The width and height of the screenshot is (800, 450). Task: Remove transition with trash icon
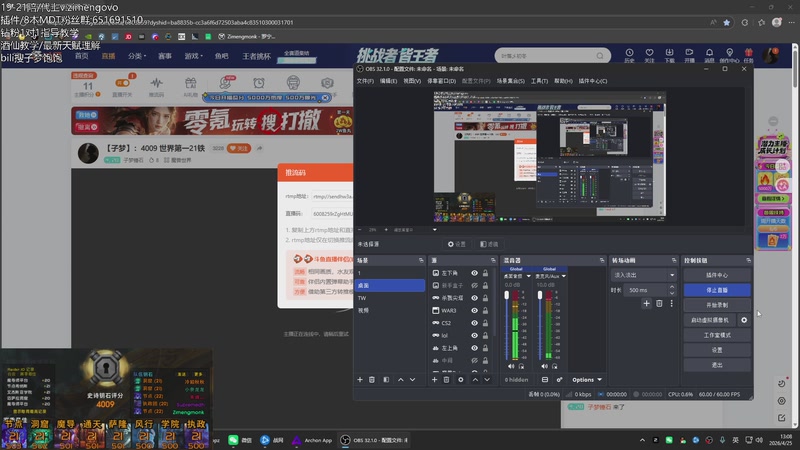tap(659, 303)
